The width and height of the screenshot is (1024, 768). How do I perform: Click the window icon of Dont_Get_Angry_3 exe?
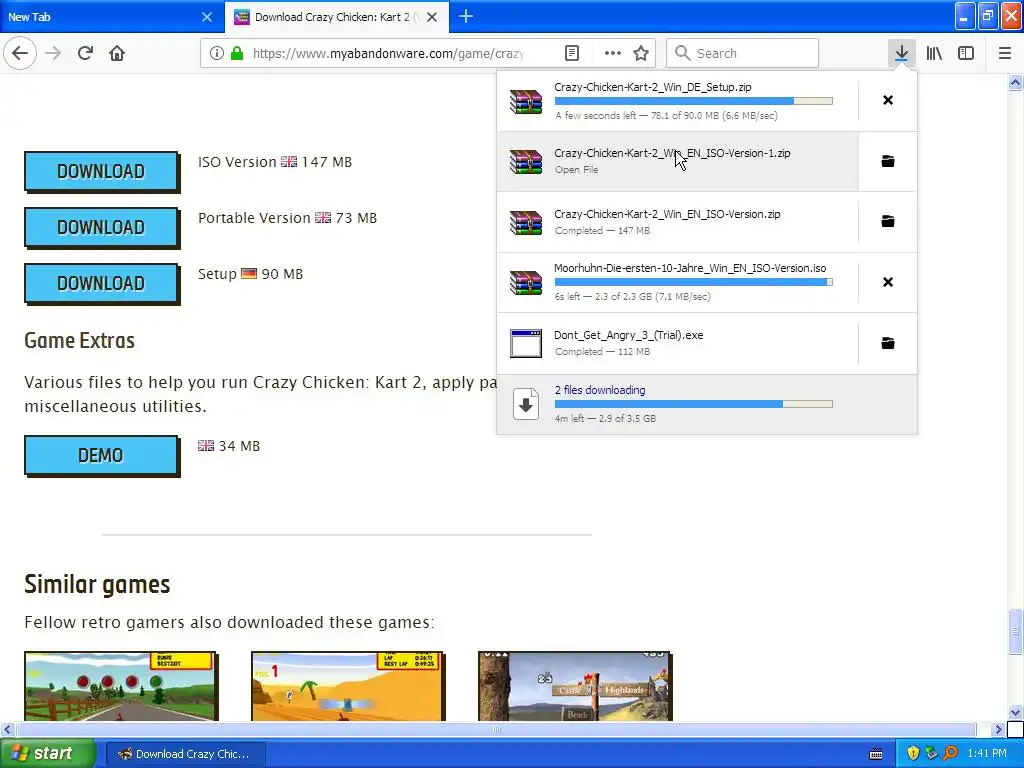(526, 344)
